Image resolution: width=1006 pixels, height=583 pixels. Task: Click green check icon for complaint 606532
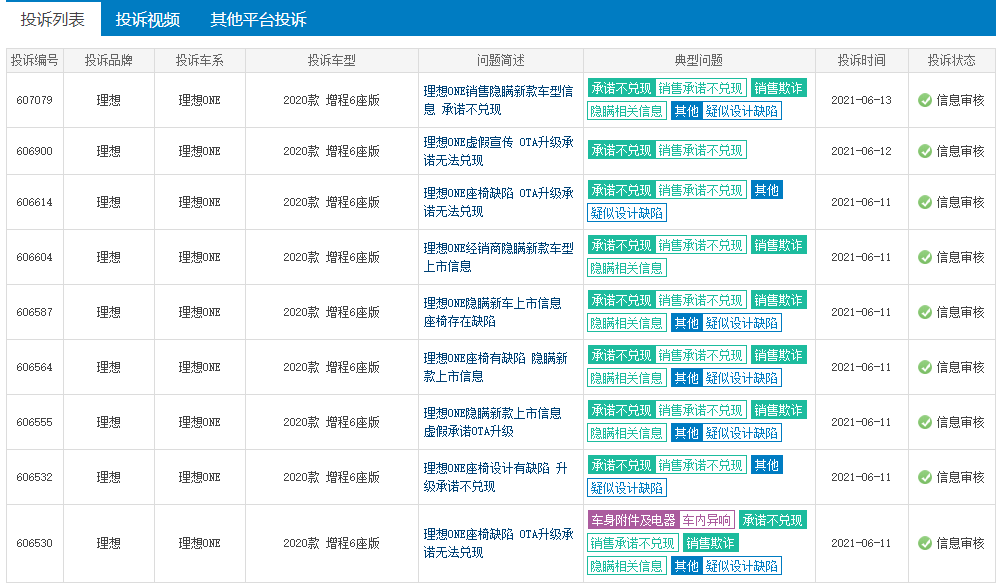pos(925,477)
